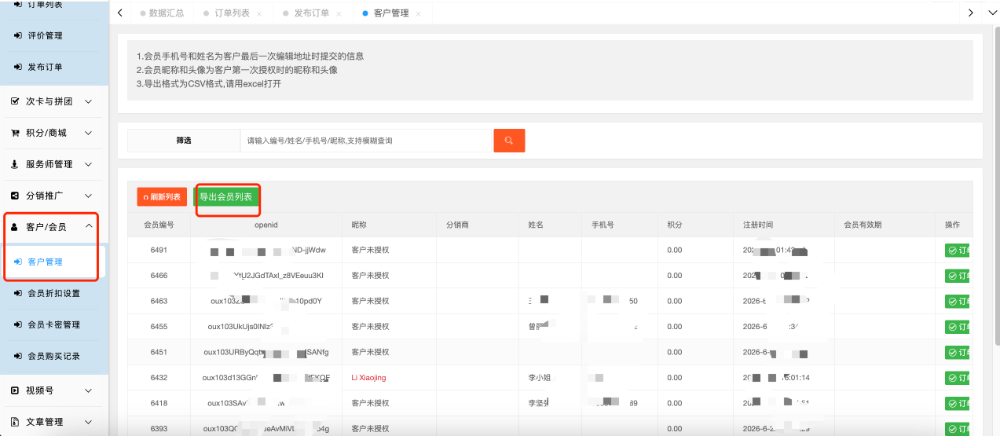
Task: Click the arrow icon beside 会员购买记录
Action: coord(18,356)
